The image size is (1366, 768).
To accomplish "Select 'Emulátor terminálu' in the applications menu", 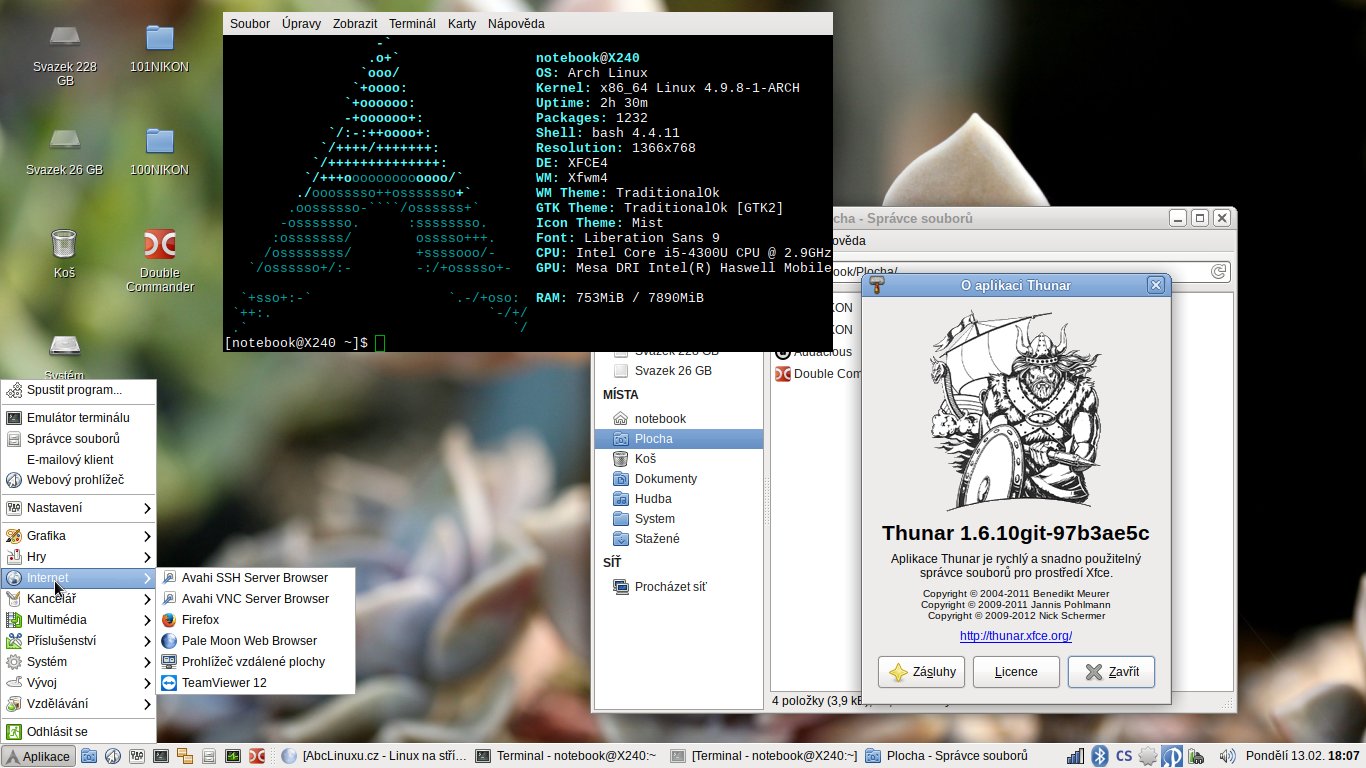I will [x=79, y=417].
